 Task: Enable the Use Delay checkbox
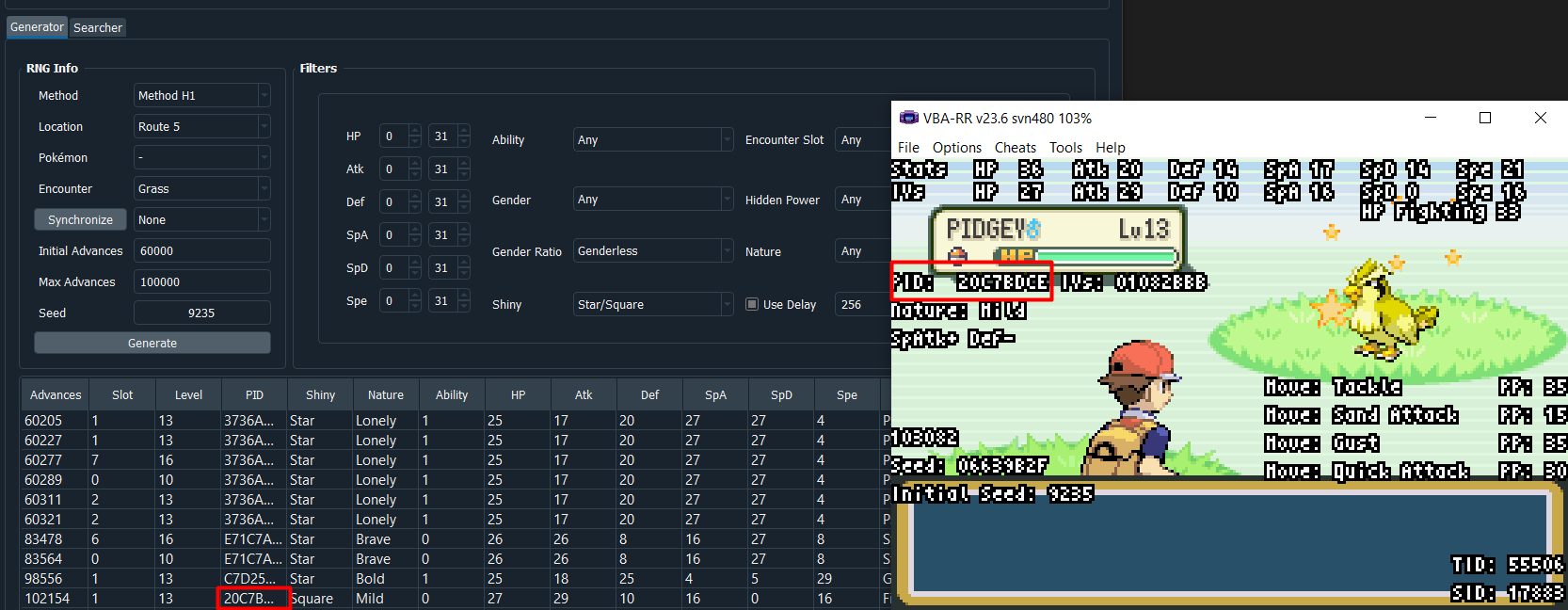pos(752,304)
